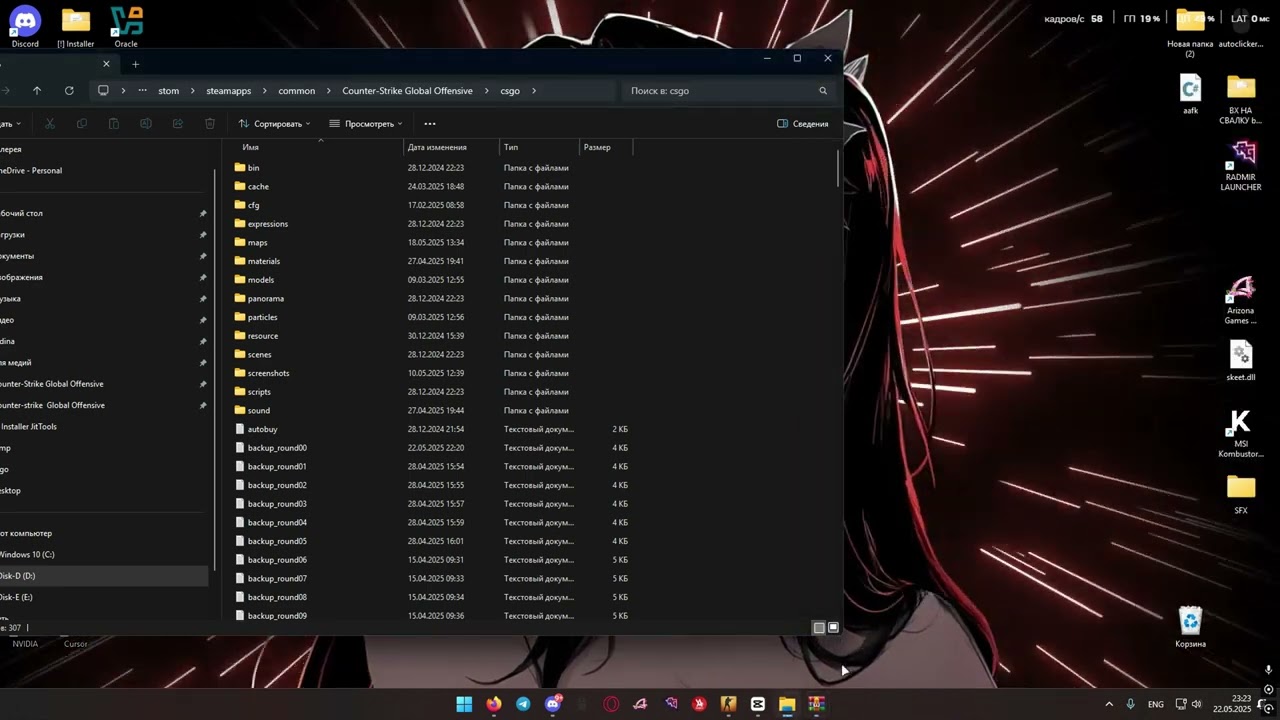Switch to details list view toggle

(x=819, y=628)
